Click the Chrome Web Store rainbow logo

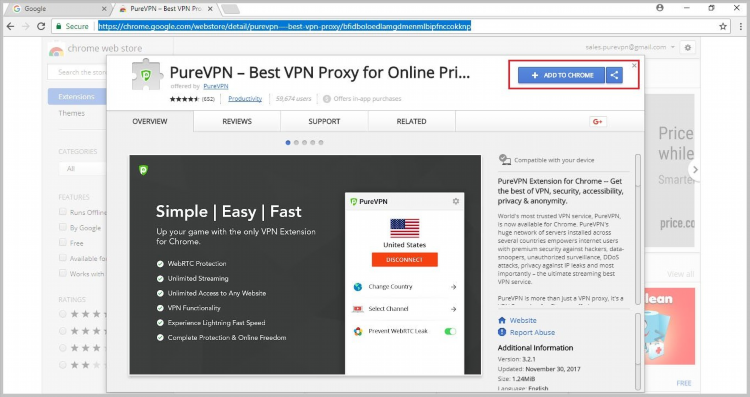pyautogui.click(x=56, y=50)
